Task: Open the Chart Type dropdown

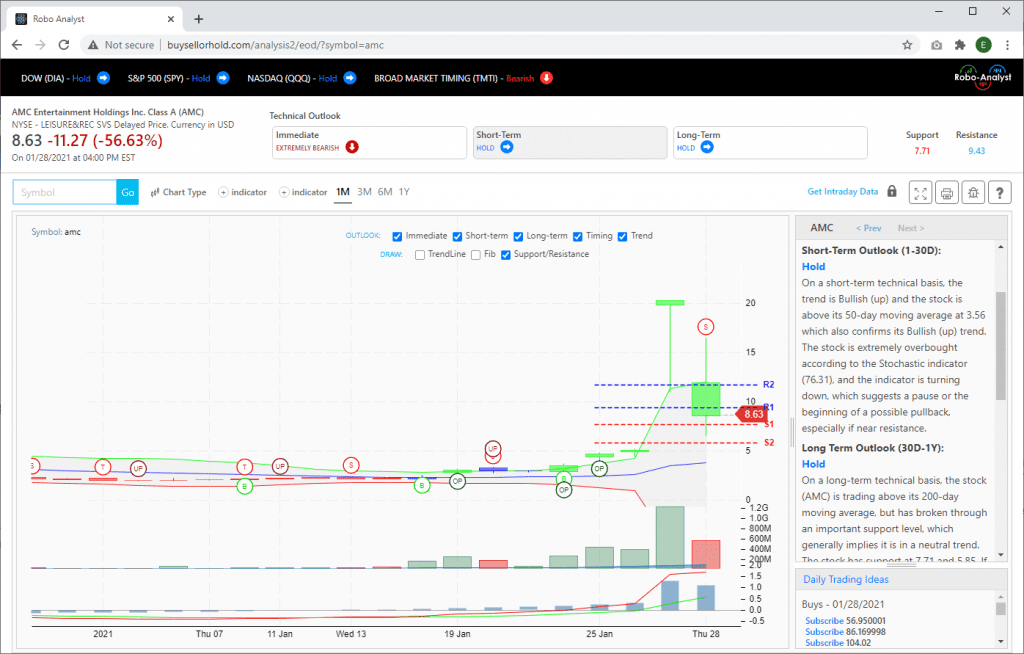Action: [178, 192]
